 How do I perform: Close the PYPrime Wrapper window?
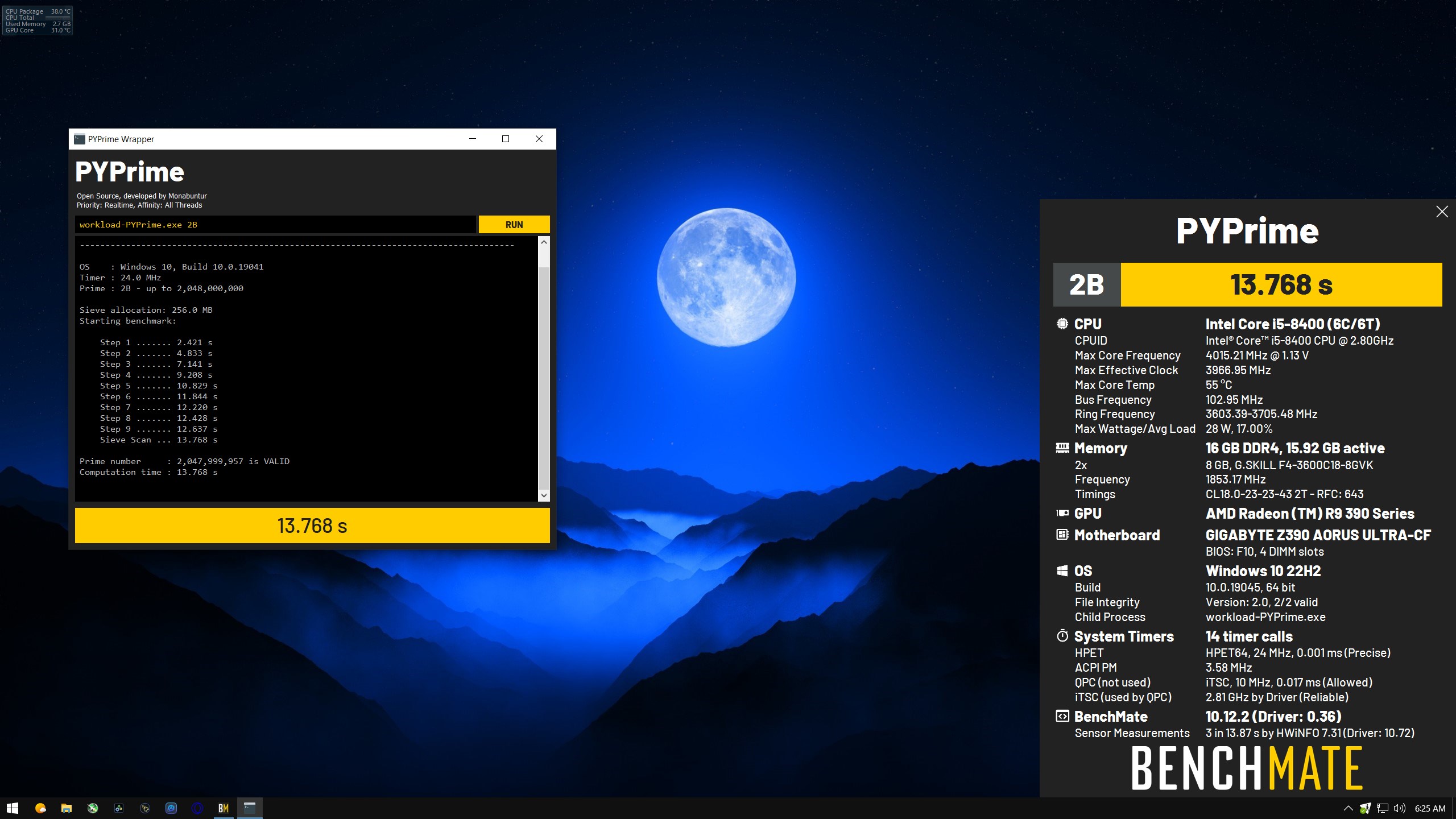[x=539, y=139]
